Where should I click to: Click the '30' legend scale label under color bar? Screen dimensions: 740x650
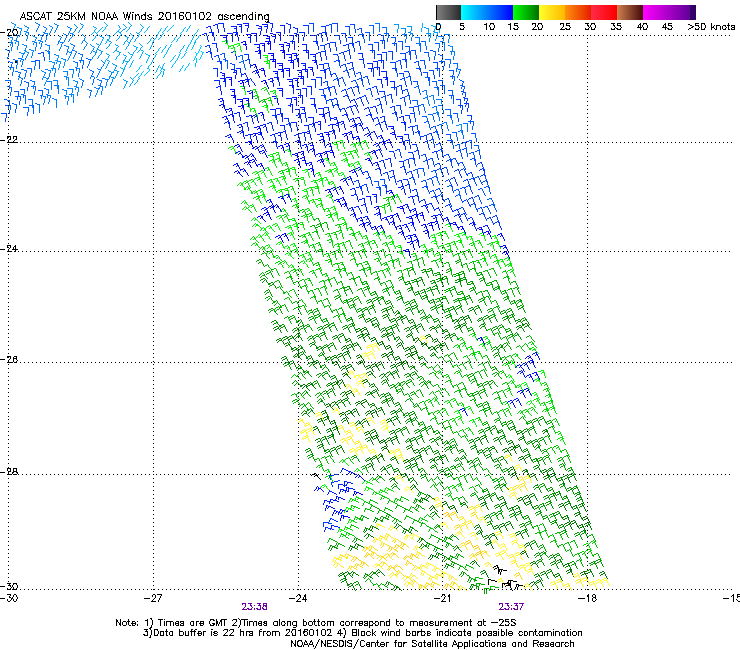(590, 27)
